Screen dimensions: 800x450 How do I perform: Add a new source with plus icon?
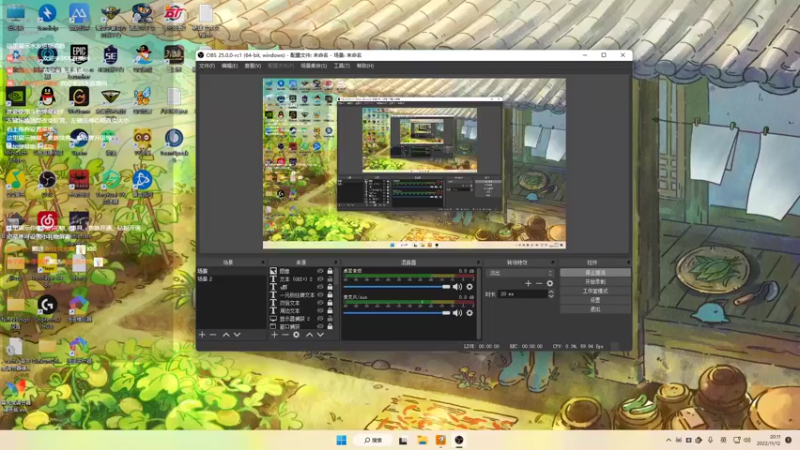[x=274, y=335]
